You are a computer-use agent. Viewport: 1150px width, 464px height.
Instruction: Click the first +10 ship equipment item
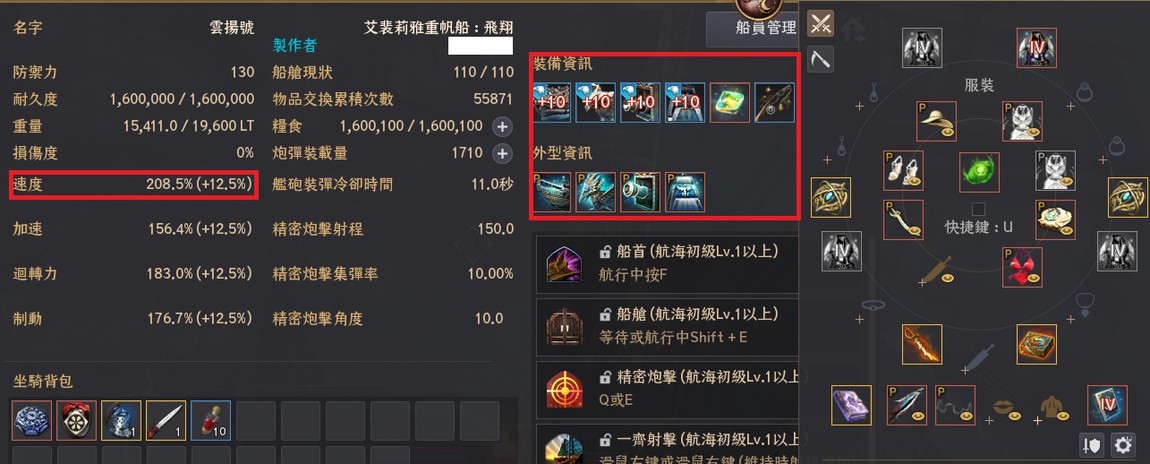tap(552, 103)
